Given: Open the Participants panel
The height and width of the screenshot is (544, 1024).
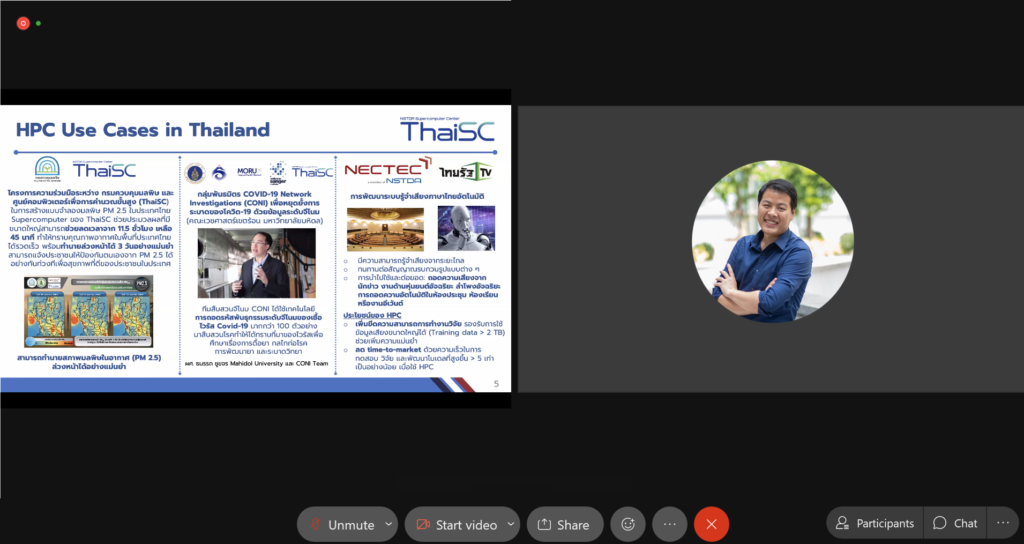Looking at the screenshot, I should [875, 523].
